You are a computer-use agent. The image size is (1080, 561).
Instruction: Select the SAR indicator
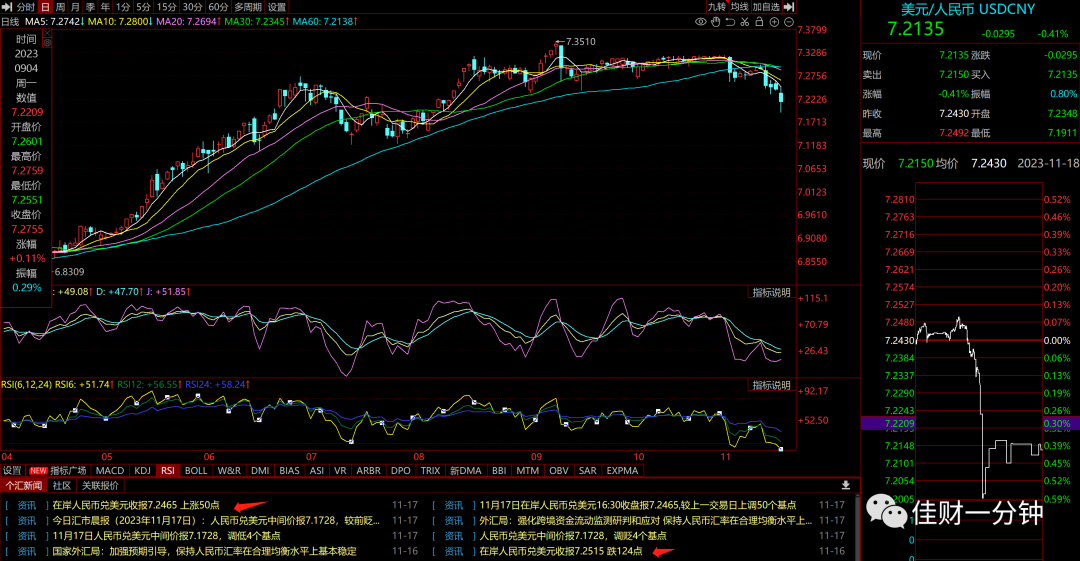pyautogui.click(x=588, y=471)
